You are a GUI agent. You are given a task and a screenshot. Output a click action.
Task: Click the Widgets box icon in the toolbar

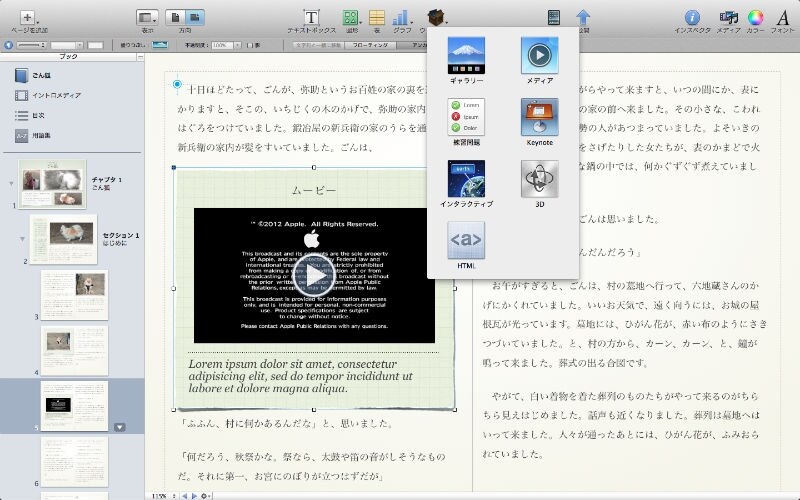point(437,17)
